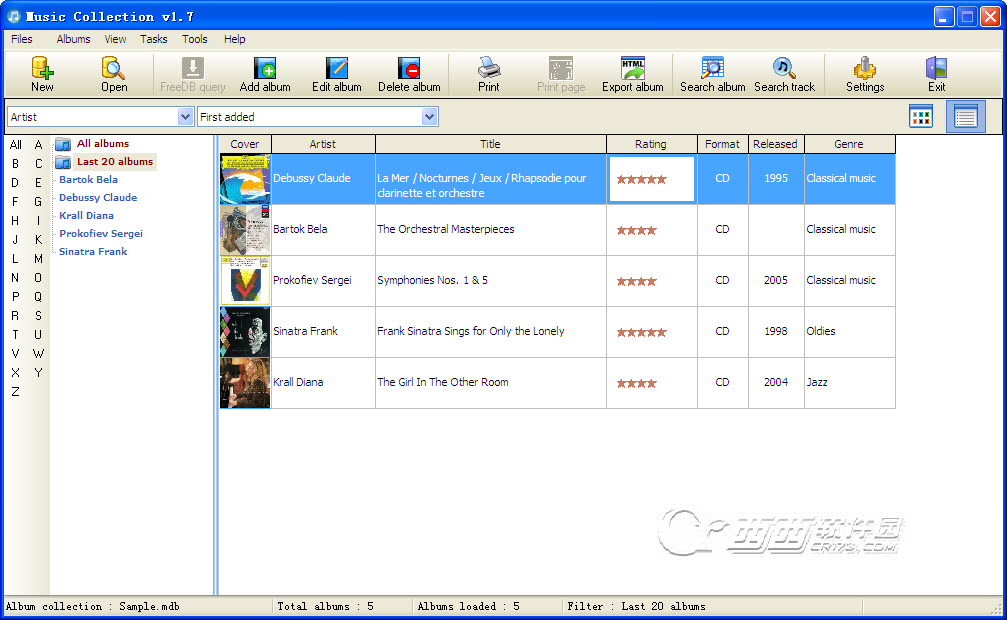Open the Albums menu

tap(73, 39)
